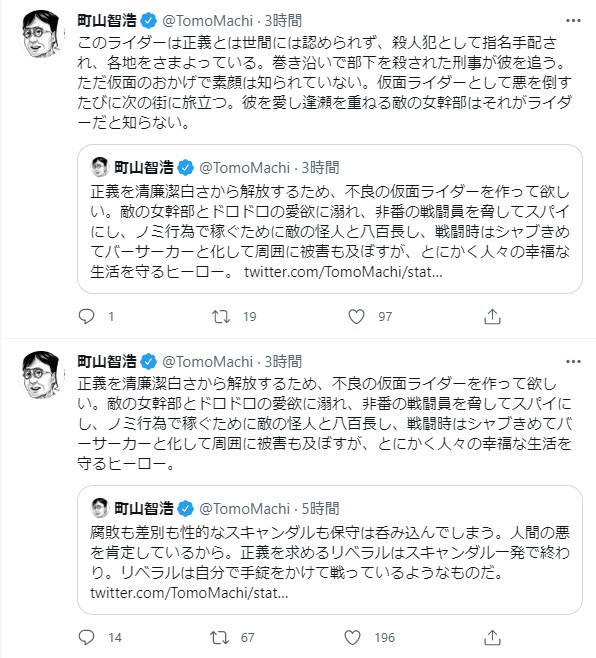Open the more options menu on first tweet

tap(573, 21)
